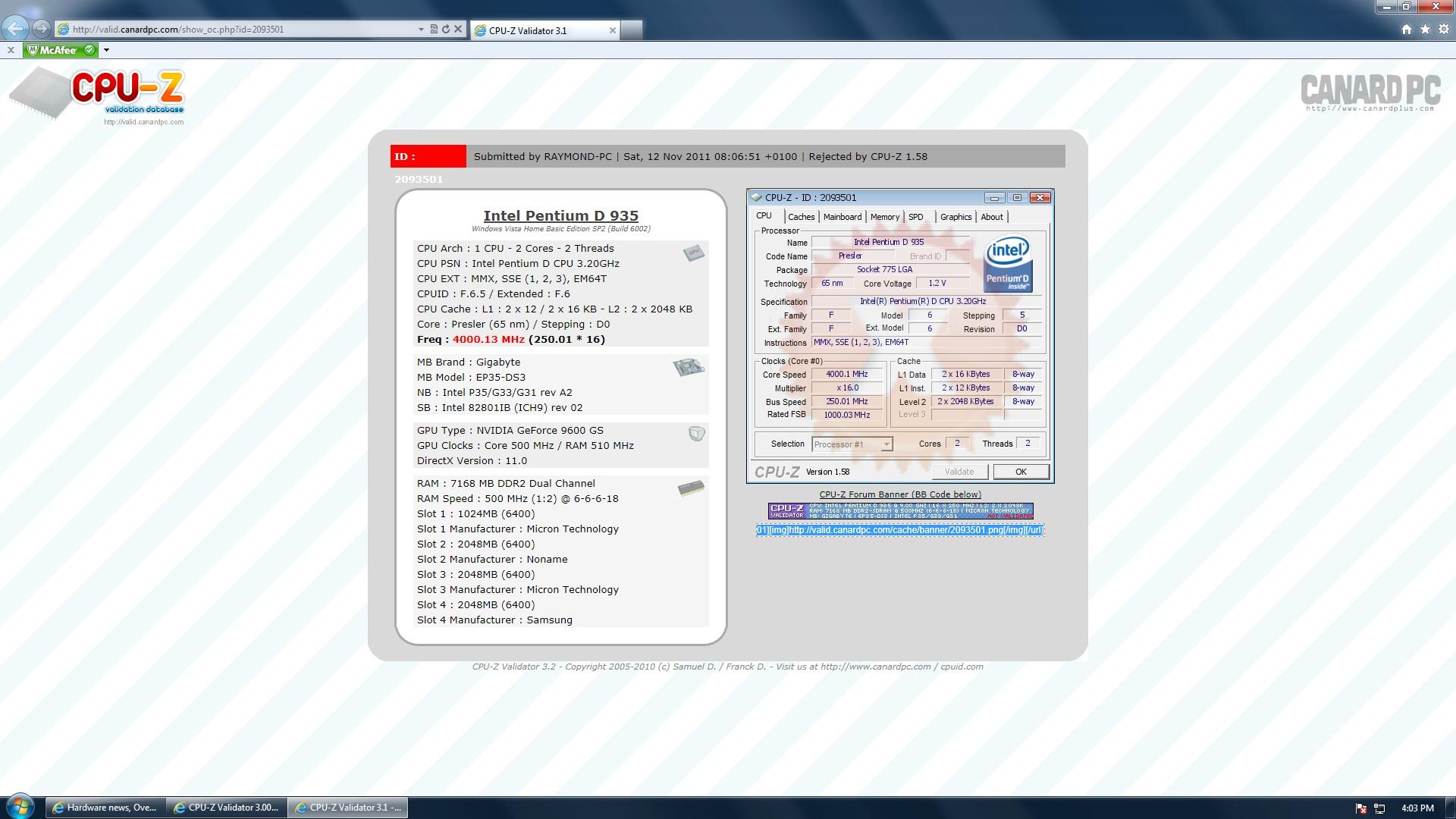Viewport: 1456px width, 819px height.
Task: Click the Intel Pentium D 935 heading link
Action: pyautogui.click(x=560, y=216)
